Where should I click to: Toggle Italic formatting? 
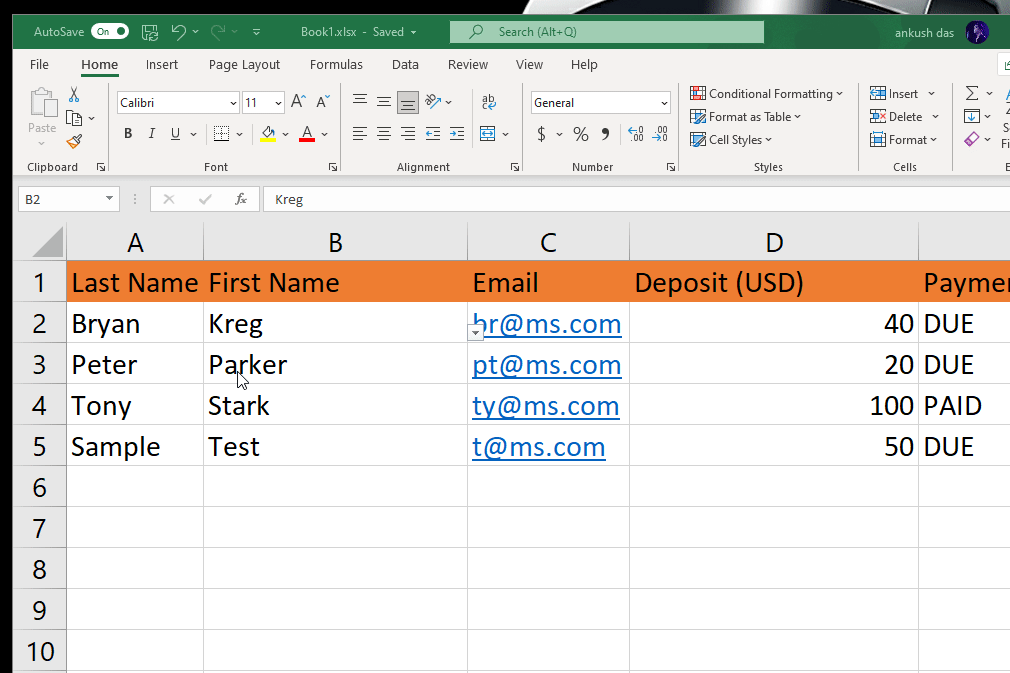152,133
